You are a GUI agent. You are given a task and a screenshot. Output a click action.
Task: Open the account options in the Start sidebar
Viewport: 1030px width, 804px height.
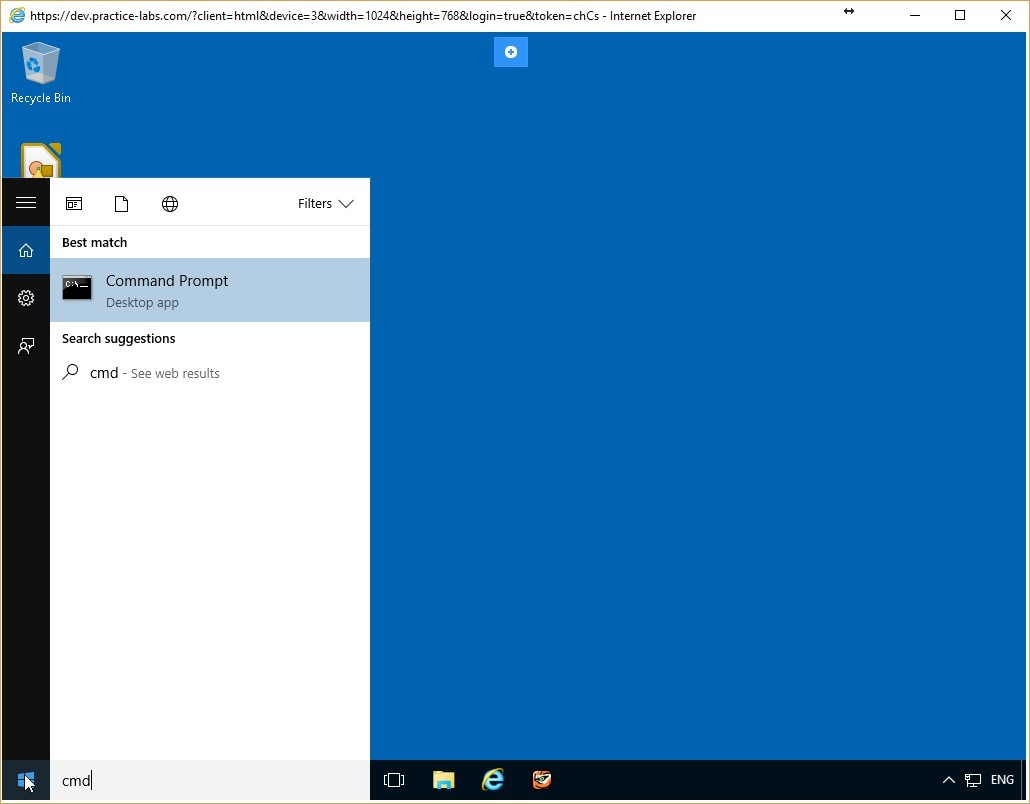[x=25, y=345]
